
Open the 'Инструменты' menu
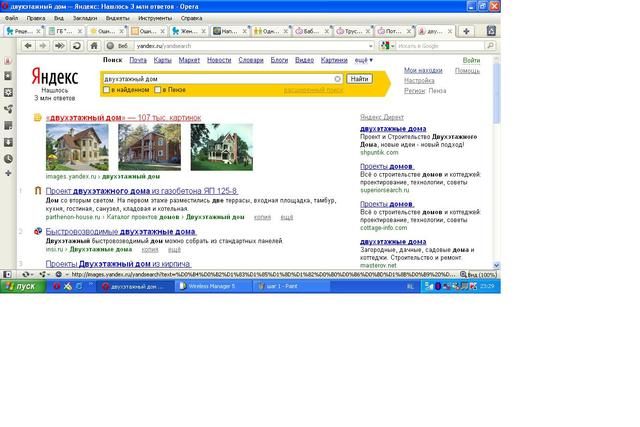[155, 18]
